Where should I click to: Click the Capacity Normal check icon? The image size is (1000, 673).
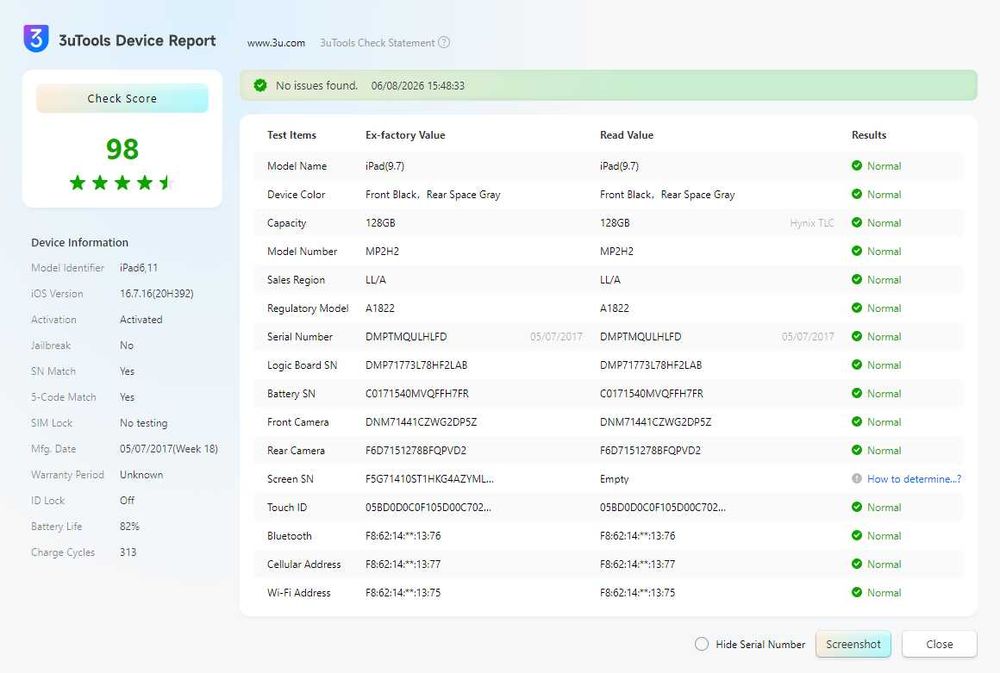coord(857,223)
